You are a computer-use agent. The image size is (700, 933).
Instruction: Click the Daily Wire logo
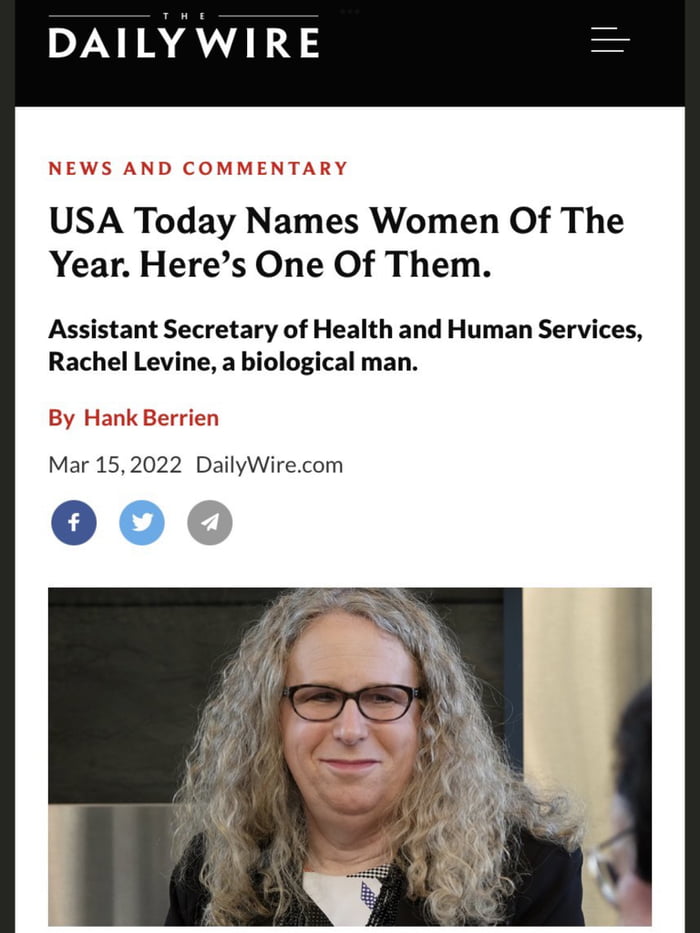(182, 42)
